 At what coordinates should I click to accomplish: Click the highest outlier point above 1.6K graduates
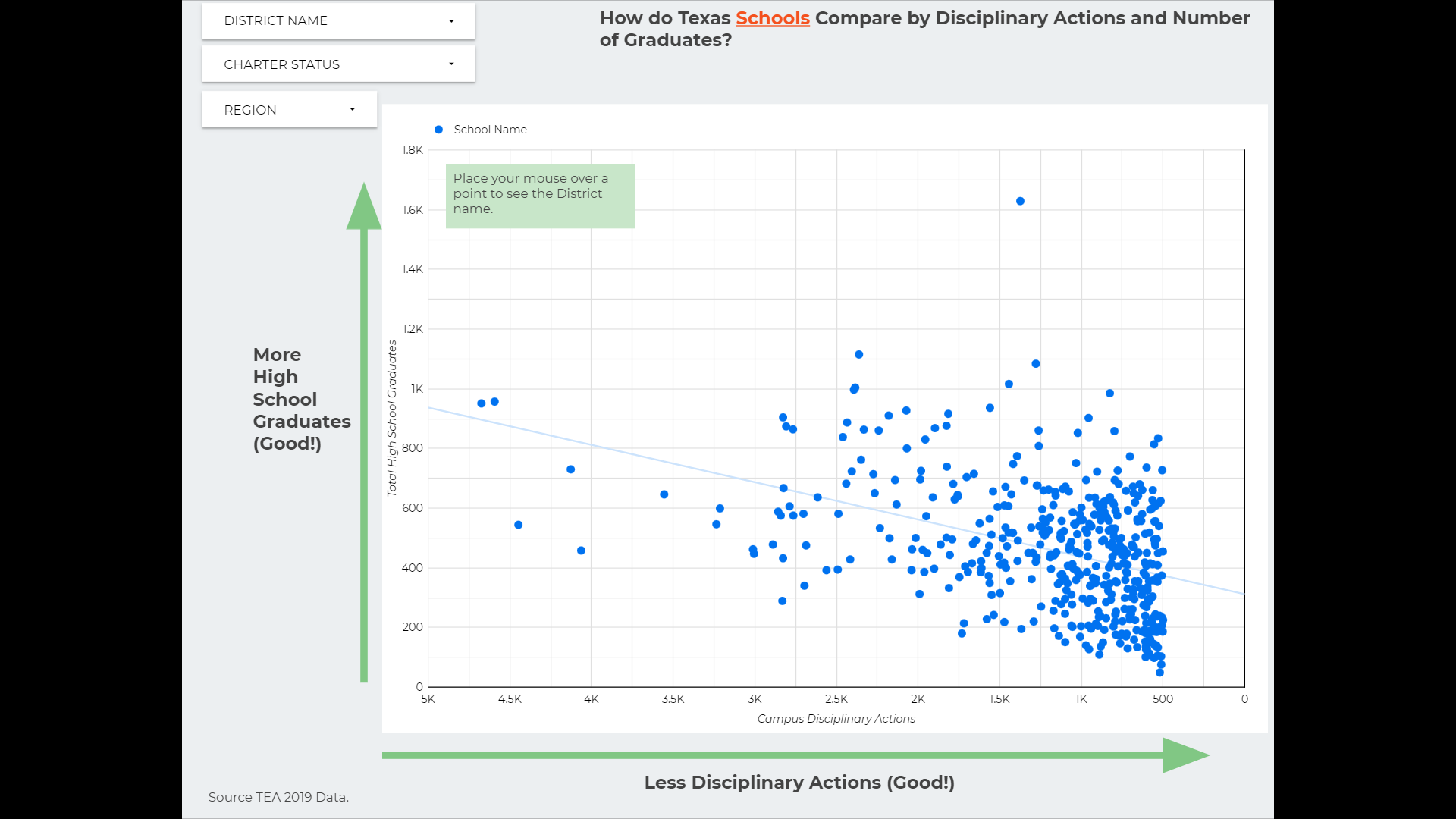click(x=1020, y=202)
